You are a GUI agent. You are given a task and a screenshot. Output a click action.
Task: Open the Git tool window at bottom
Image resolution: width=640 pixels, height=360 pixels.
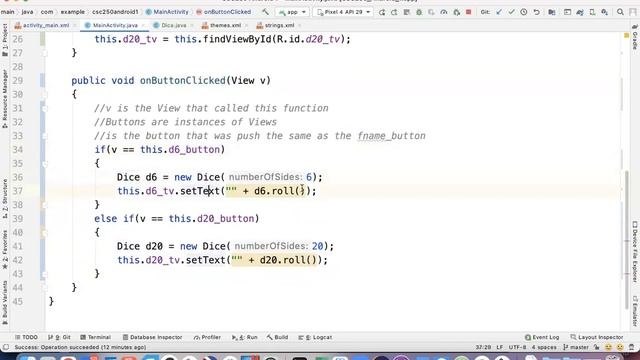click(59, 337)
